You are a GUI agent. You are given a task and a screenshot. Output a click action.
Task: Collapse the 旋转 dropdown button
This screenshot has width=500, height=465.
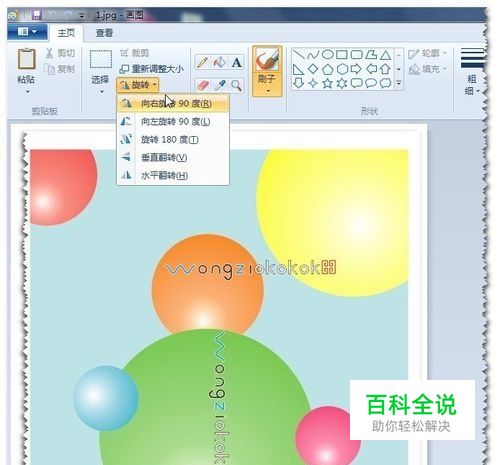[x=138, y=85]
